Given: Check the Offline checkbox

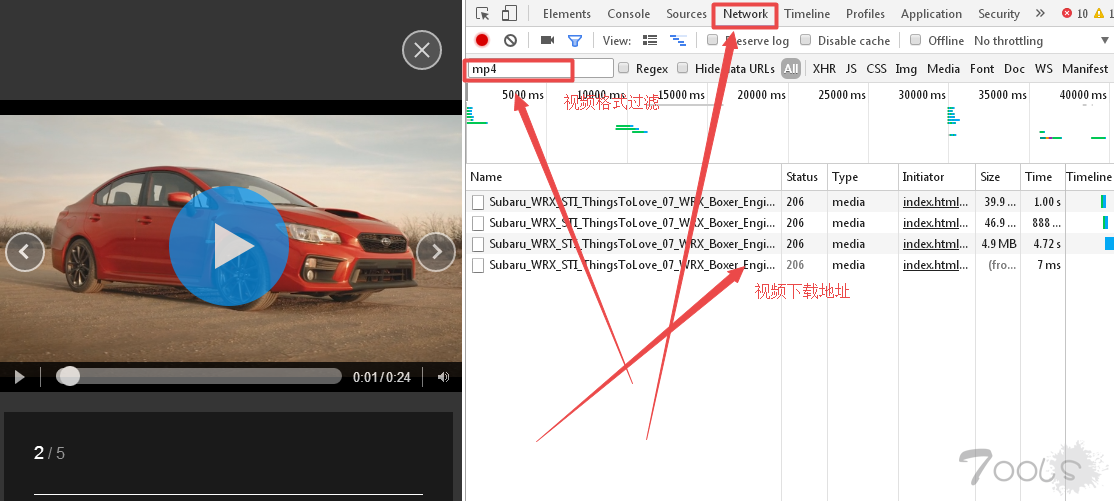Looking at the screenshot, I should (916, 40).
